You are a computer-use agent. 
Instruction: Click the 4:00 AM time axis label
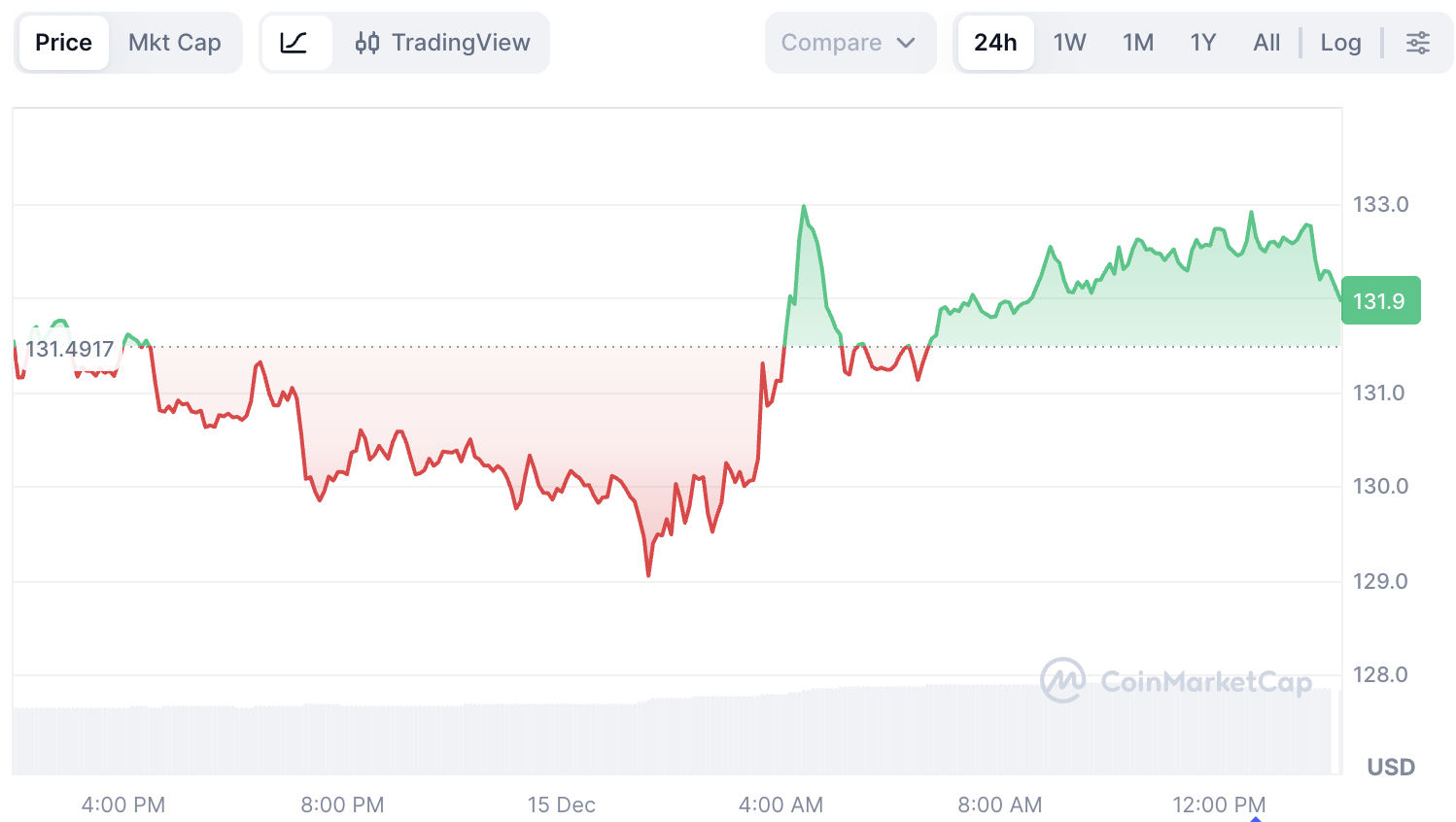780,805
